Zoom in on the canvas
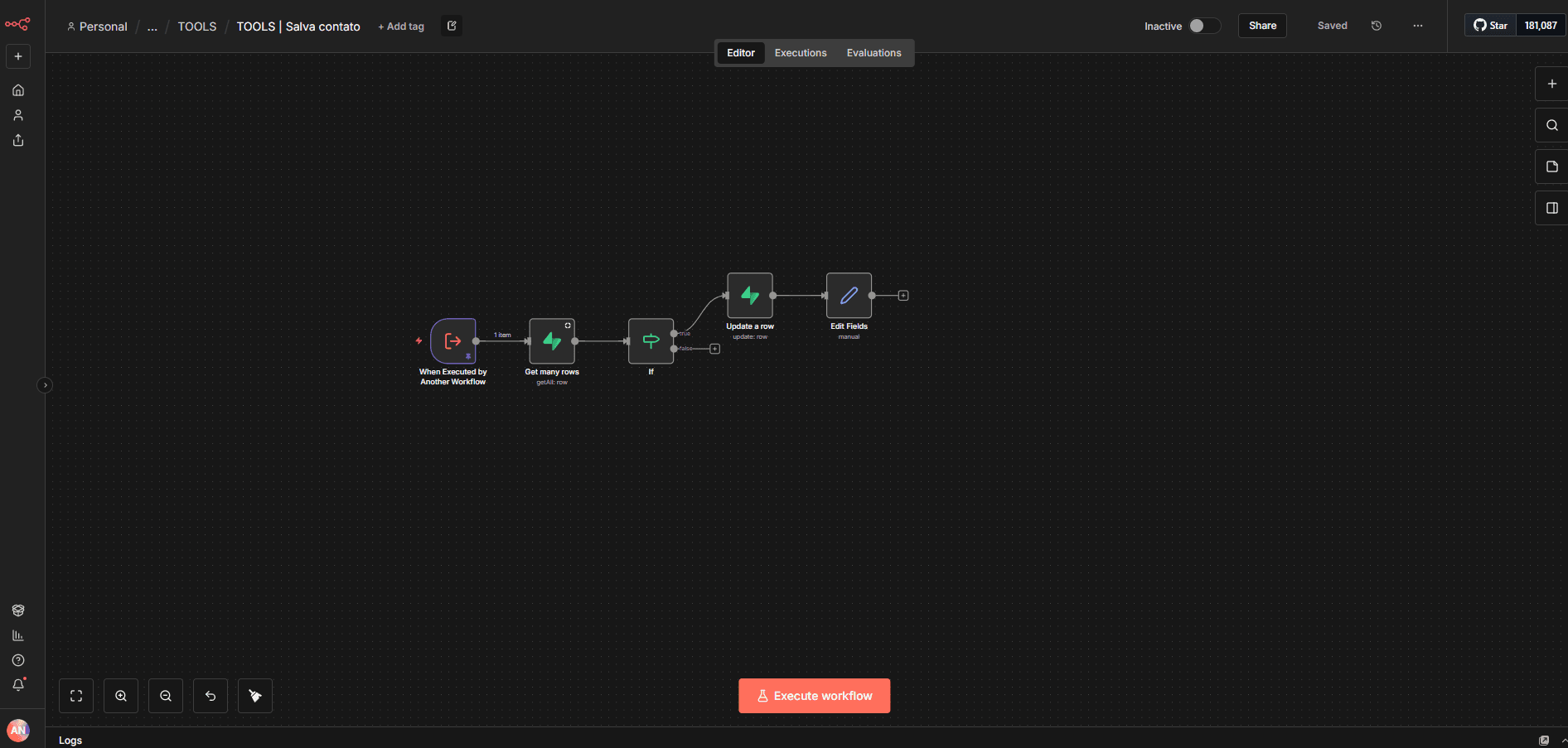The height and width of the screenshot is (748, 1568). tap(121, 696)
